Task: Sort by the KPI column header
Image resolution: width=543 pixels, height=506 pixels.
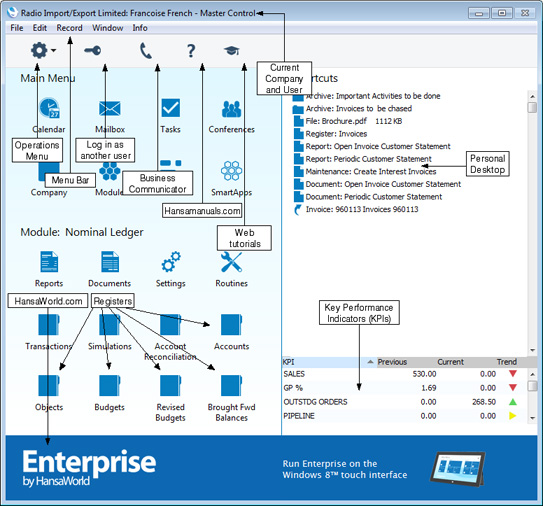Action: coord(328,362)
